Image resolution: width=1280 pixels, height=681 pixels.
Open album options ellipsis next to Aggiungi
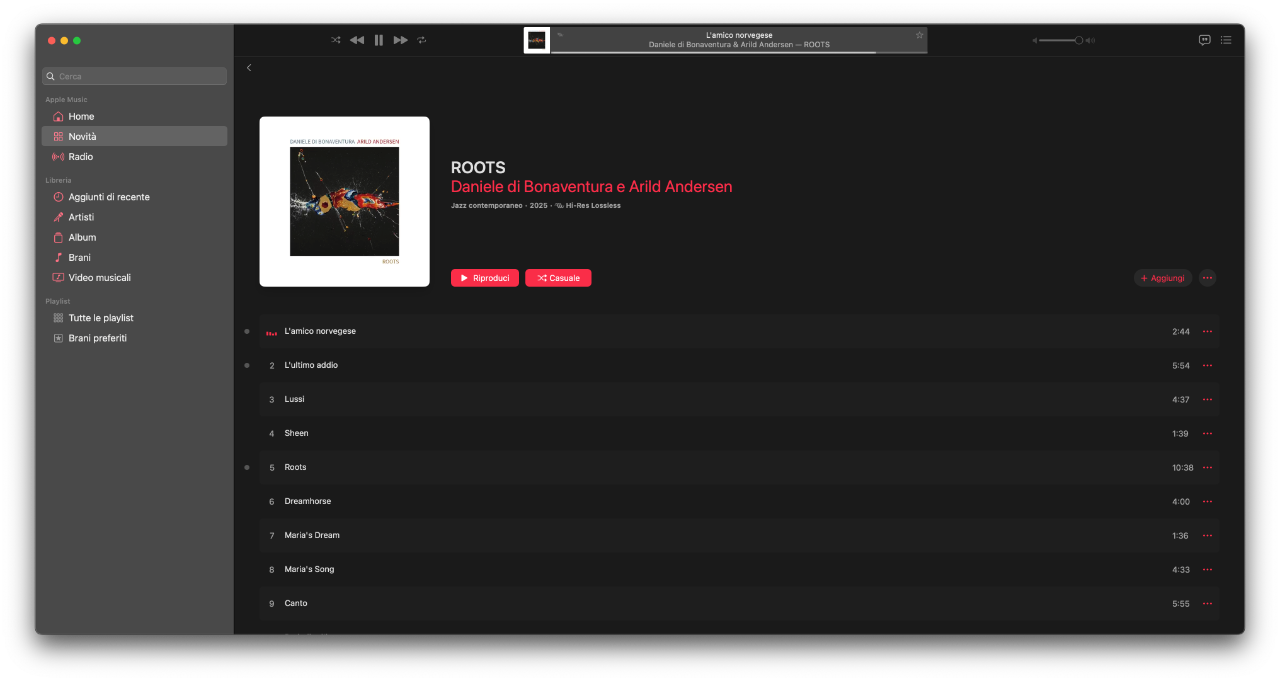(1207, 278)
